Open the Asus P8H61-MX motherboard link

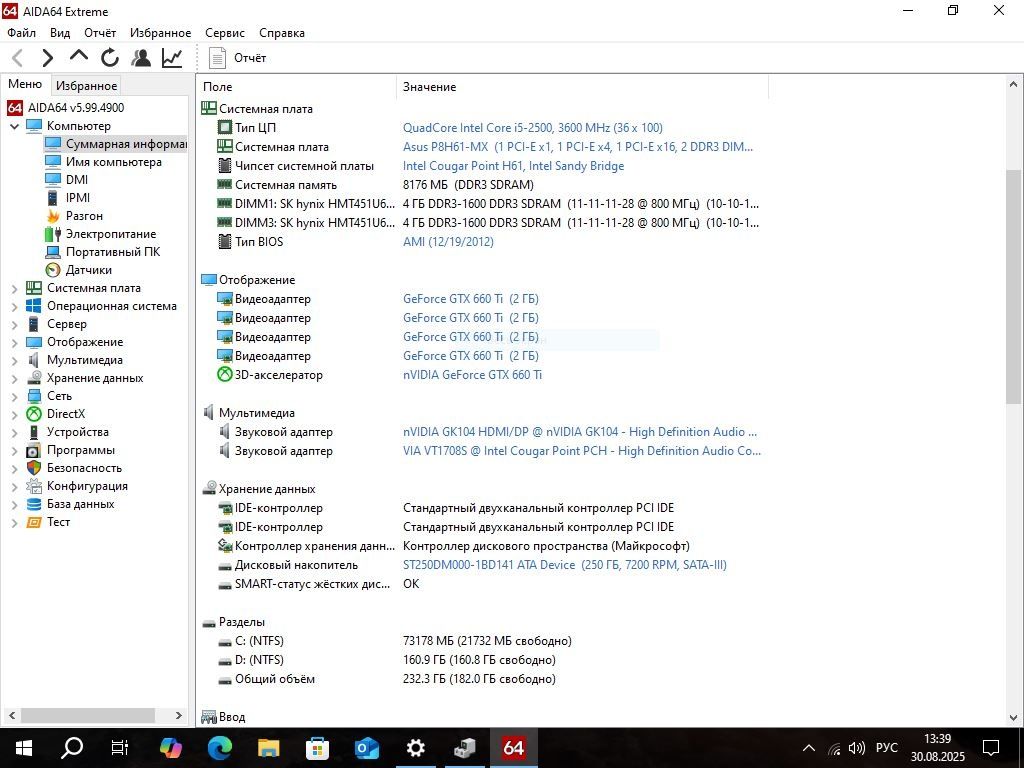(x=577, y=147)
